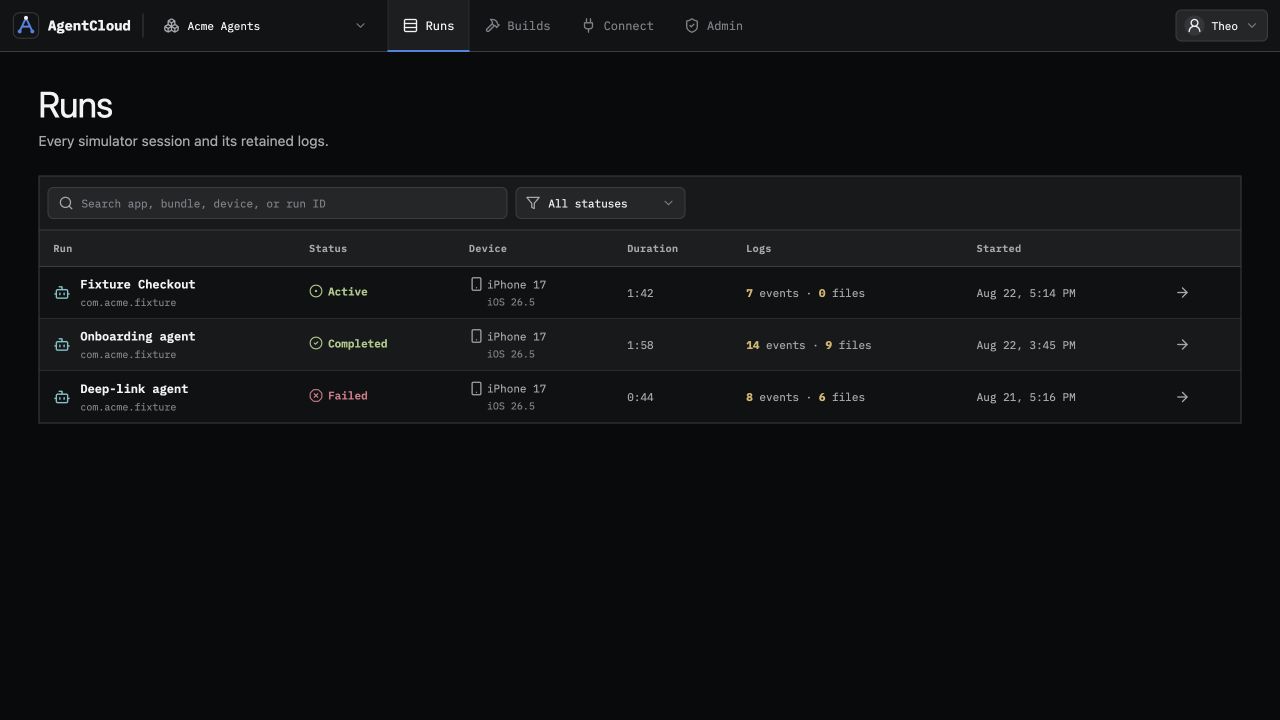
Task: Click the Aug 22, 3:45 PM timestamp
Action: tap(1026, 345)
